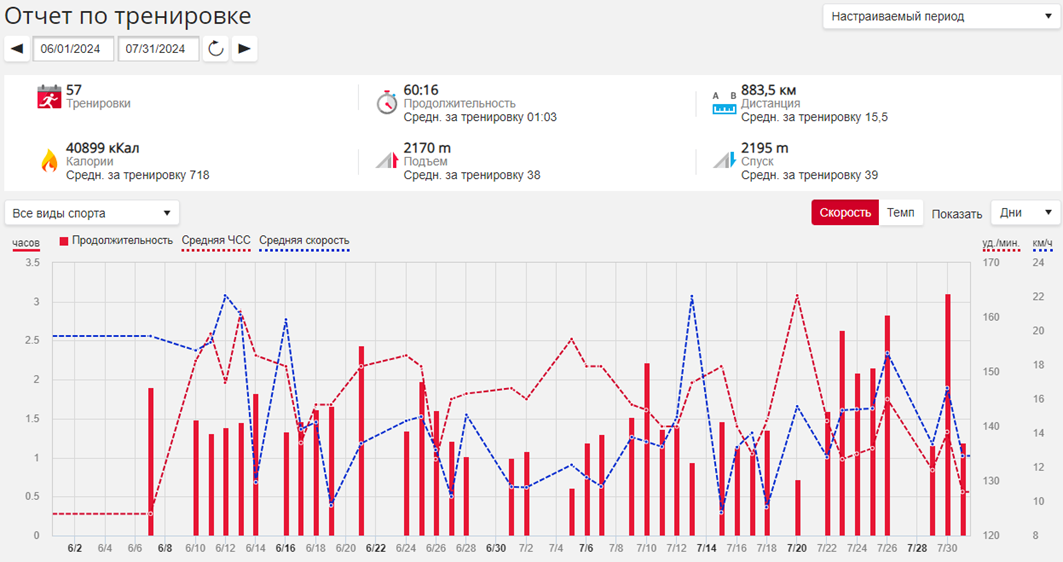
Task: Edit the start date field 06/01/2024
Action: tap(73, 49)
